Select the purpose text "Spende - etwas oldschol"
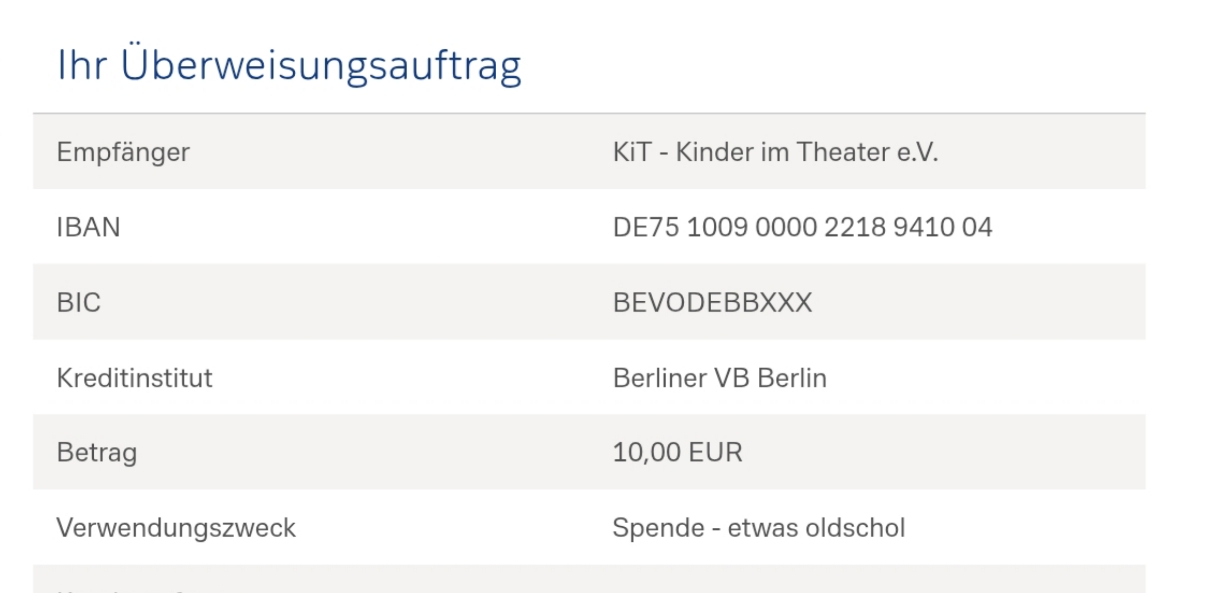Screen dimensions: 1220x593 pyautogui.click(x=758, y=528)
